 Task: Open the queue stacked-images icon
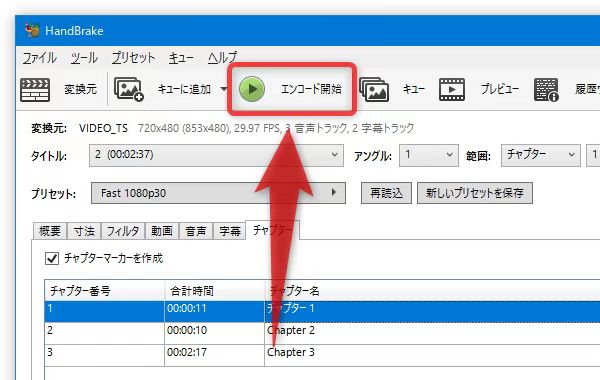point(374,90)
